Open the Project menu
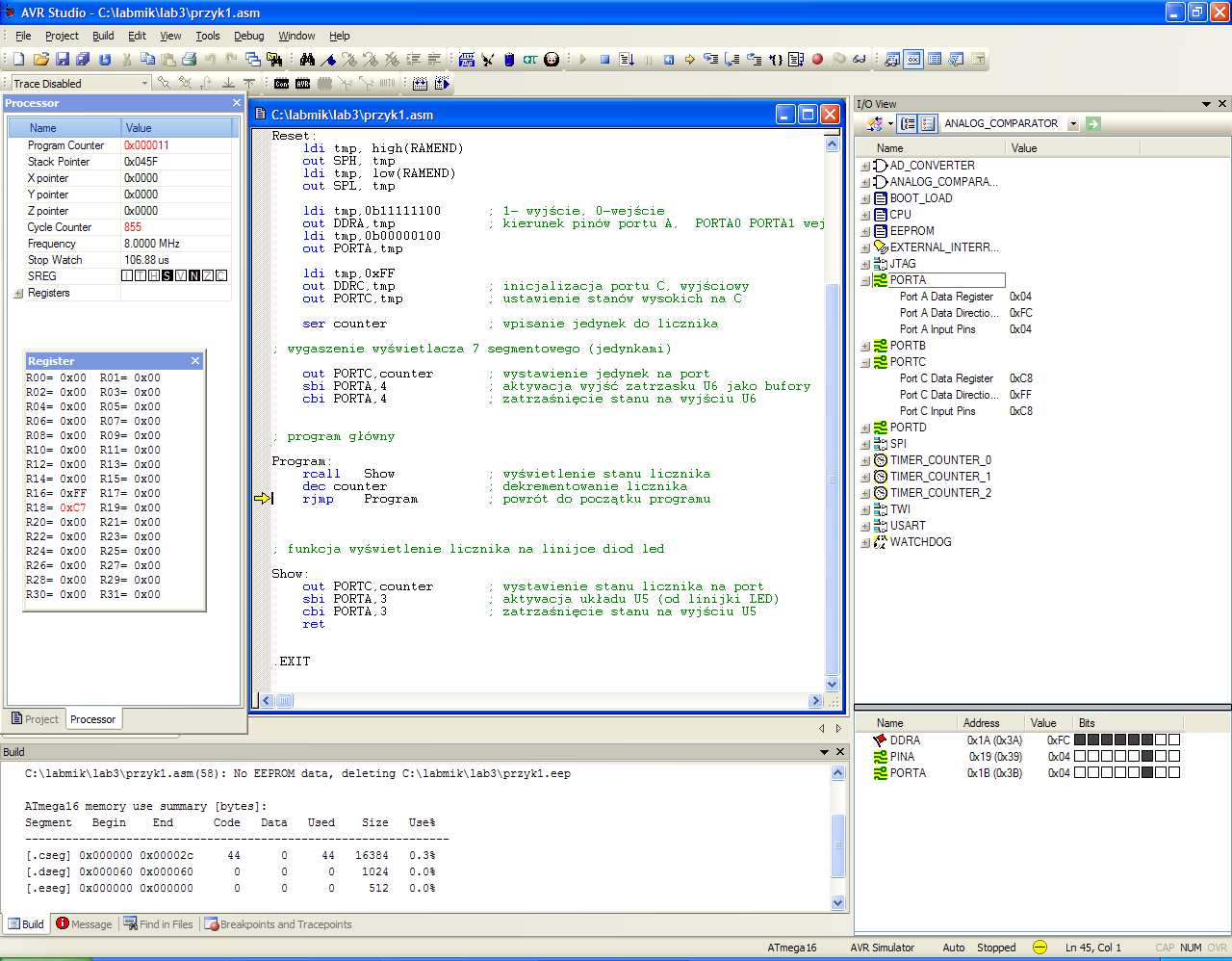Screen dimensions: 1232x961 click(x=62, y=36)
